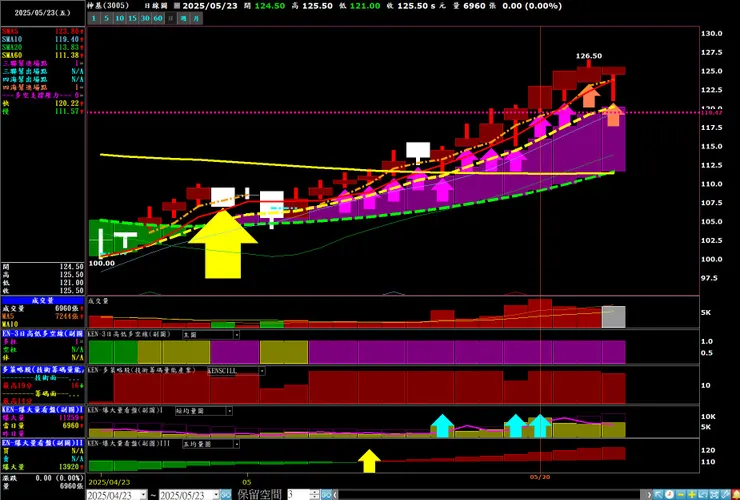Open the 五均量圖 dropdown in 爆大量看盤 III panel

point(236,444)
